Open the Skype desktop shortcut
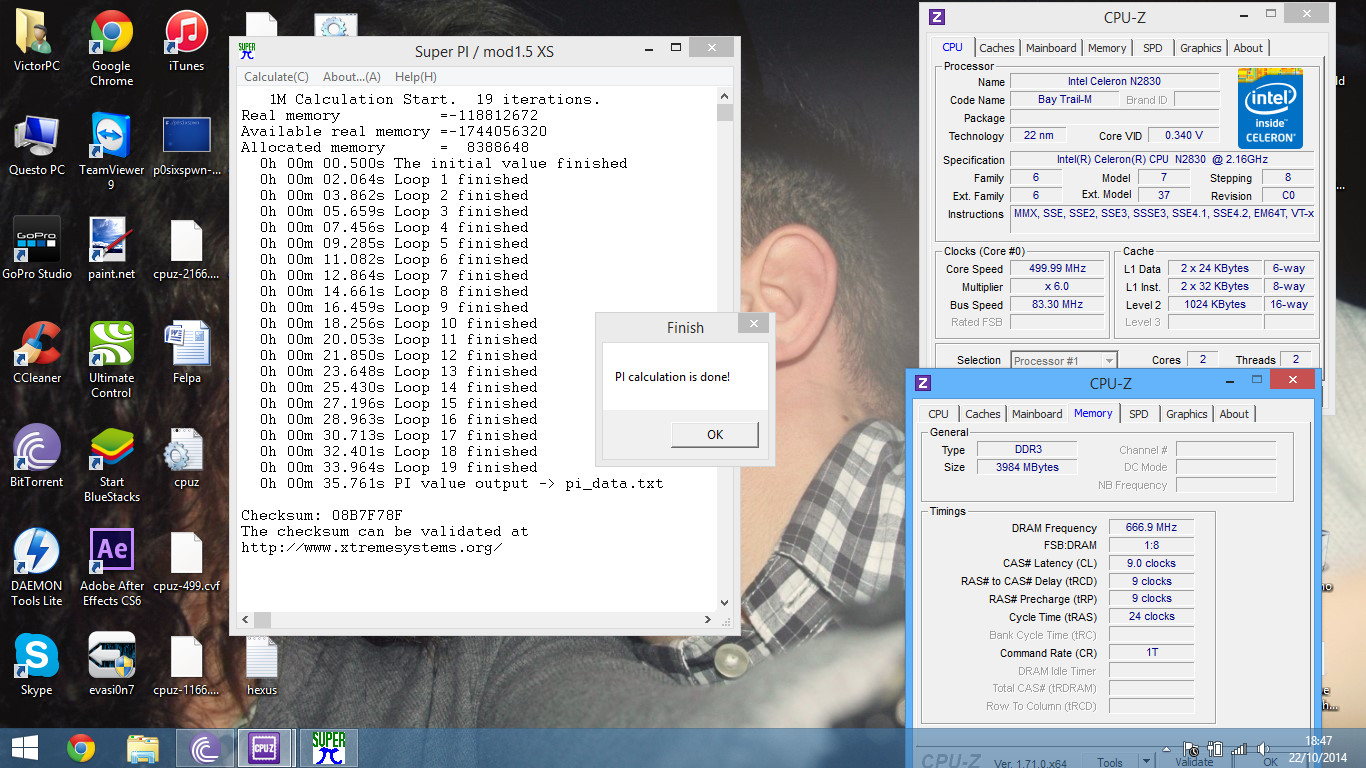Viewport: 1366px width, 768px height. pos(37,665)
